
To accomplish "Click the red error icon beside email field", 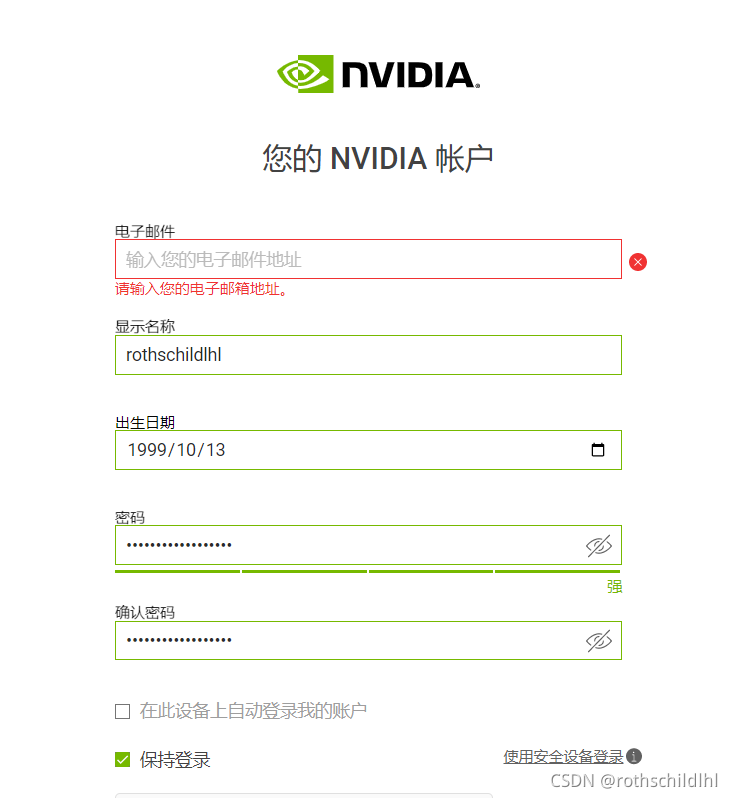I will pos(638,262).
